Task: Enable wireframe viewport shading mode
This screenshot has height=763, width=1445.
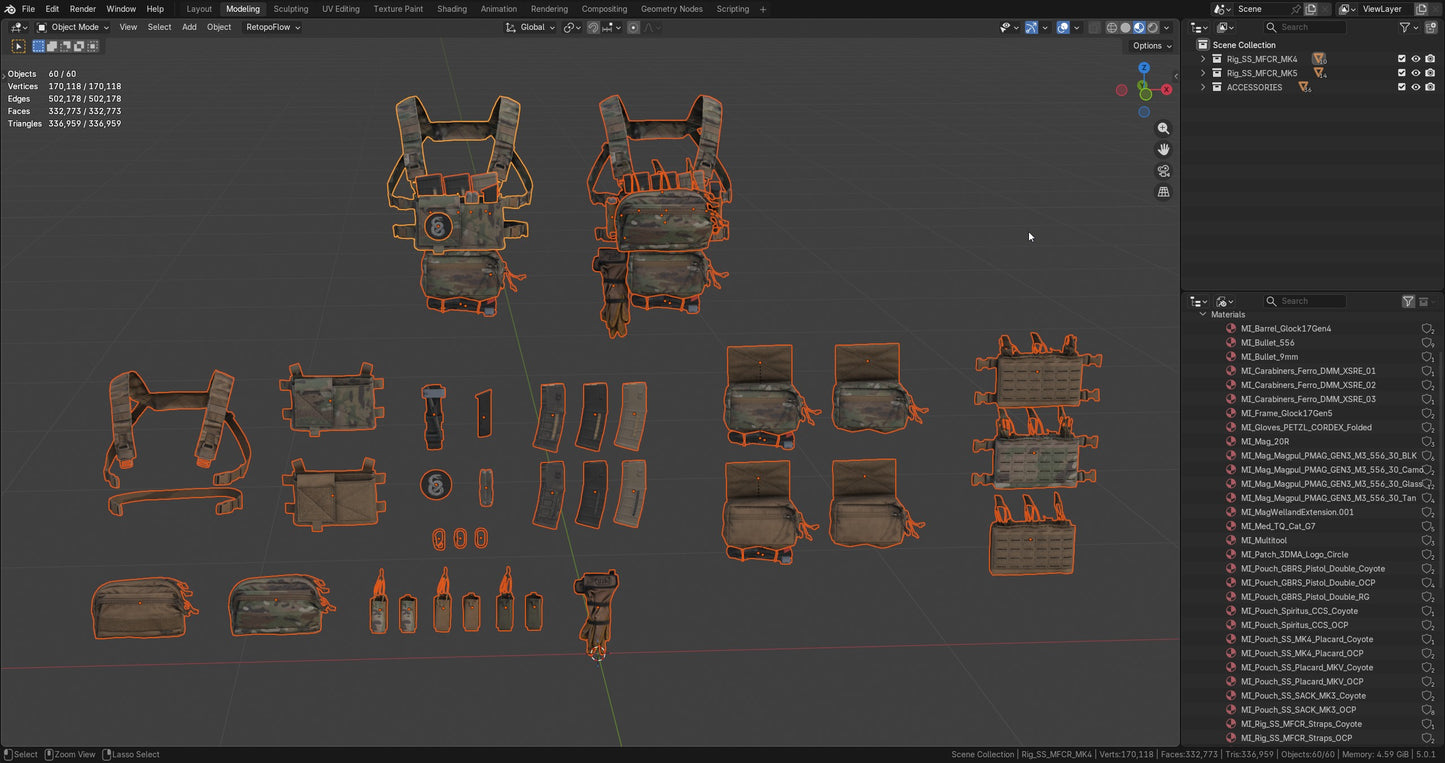Action: coord(1111,28)
